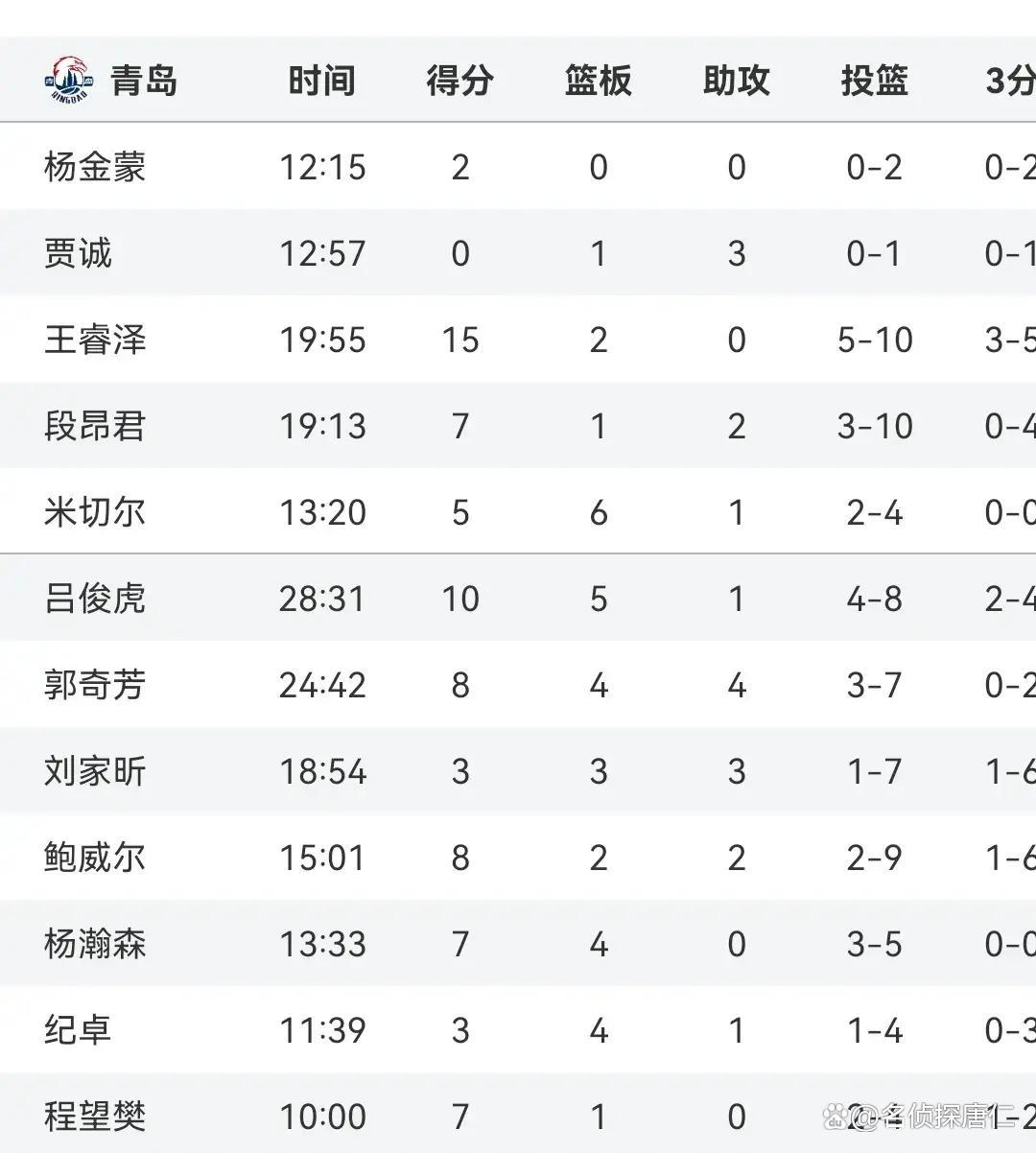The height and width of the screenshot is (1153, 1036).
Task: Open 郭奇芳's player page
Action: [94, 685]
